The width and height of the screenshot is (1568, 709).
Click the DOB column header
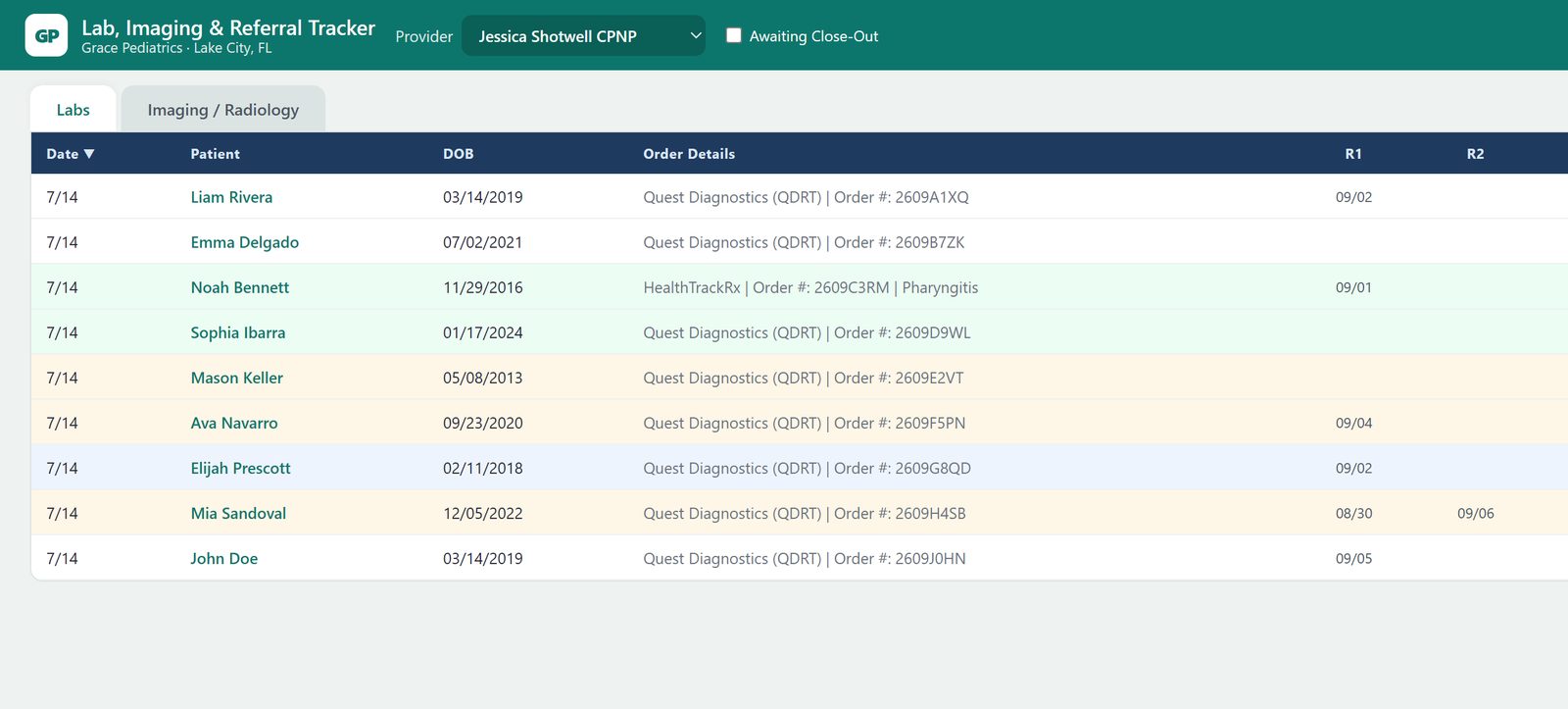[458, 154]
